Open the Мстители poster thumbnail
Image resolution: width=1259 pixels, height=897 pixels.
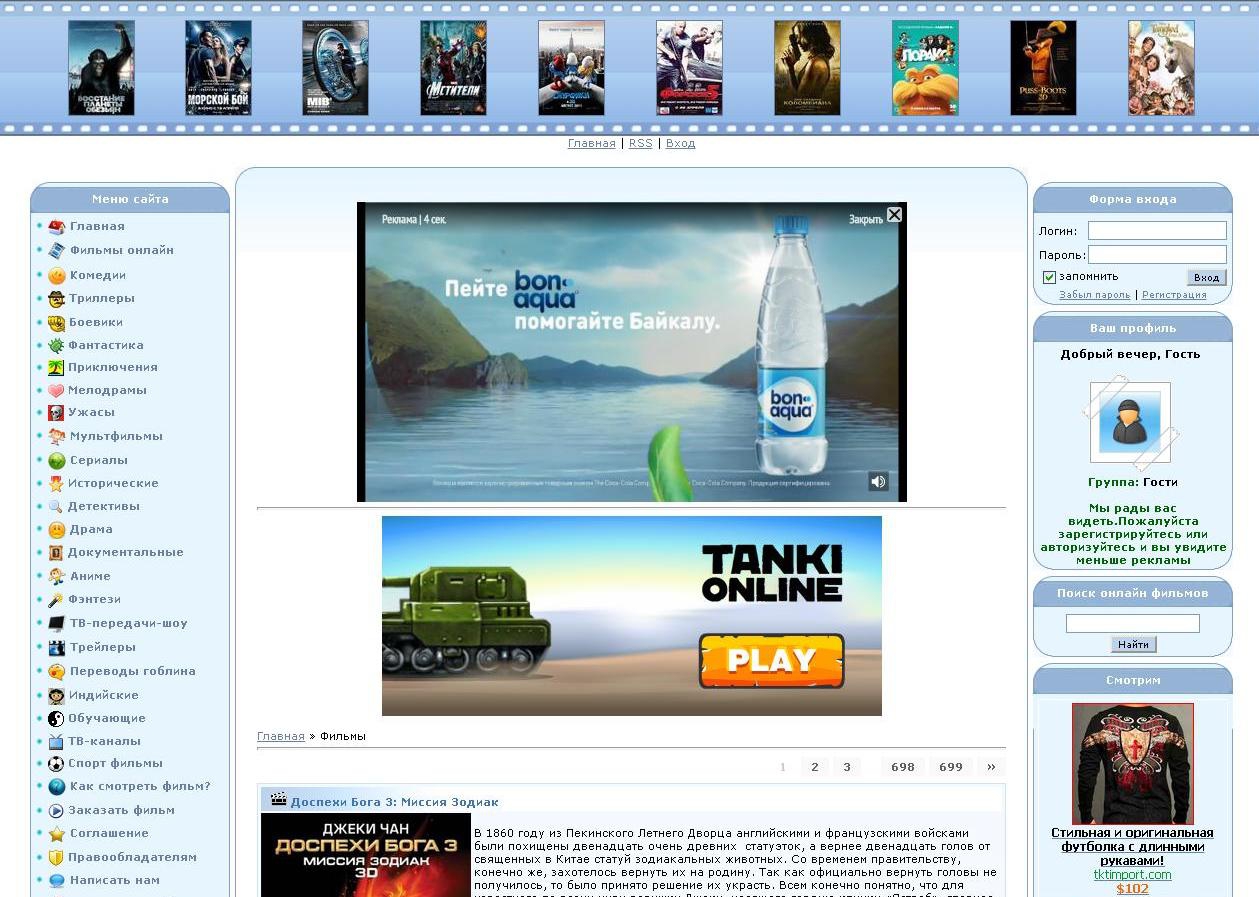point(453,68)
